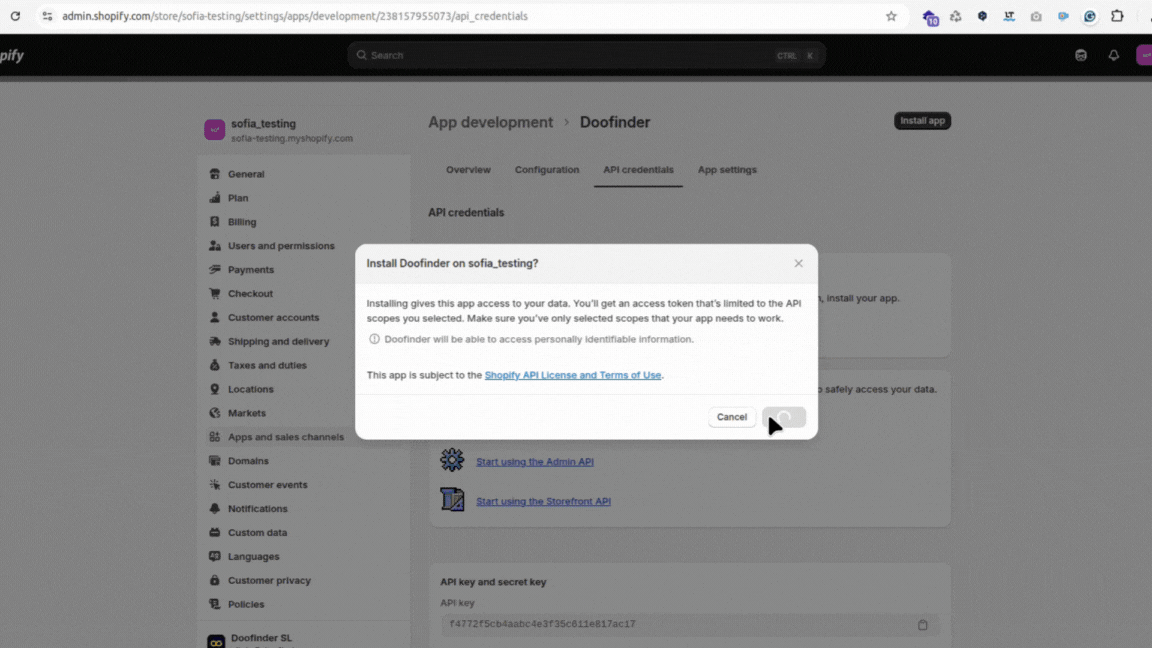Open the browser extensions puzzle icon
This screenshot has height=648, width=1152.
tap(1117, 15)
